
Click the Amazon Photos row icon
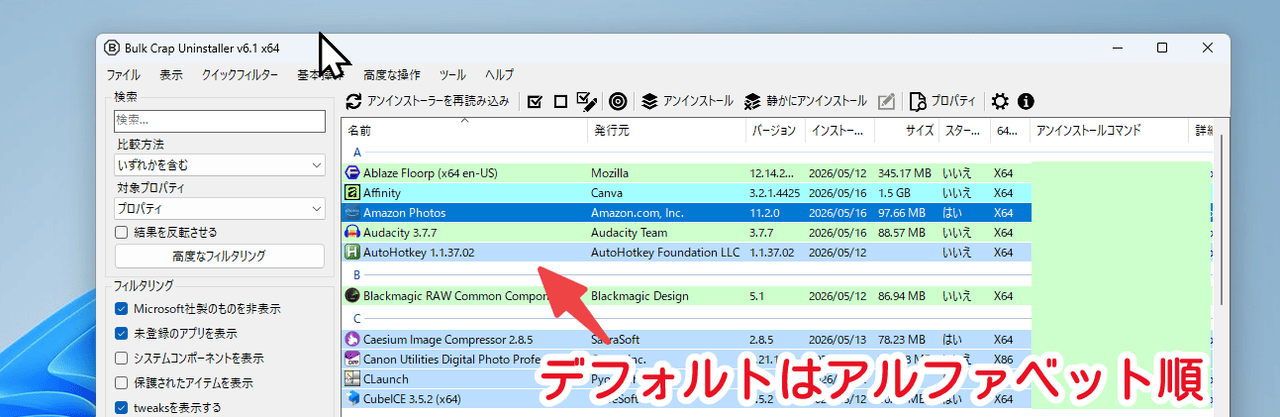point(352,213)
